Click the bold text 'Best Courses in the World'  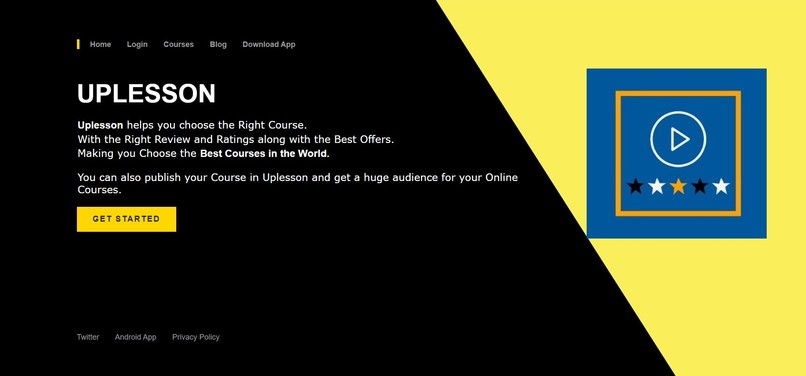tap(264, 153)
